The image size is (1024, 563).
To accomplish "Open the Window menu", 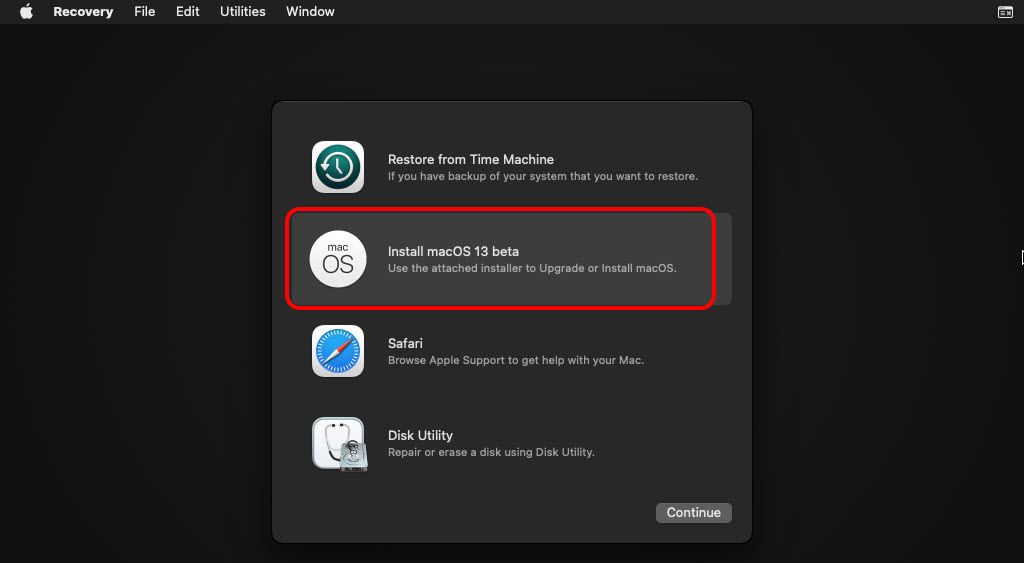I will click(310, 12).
